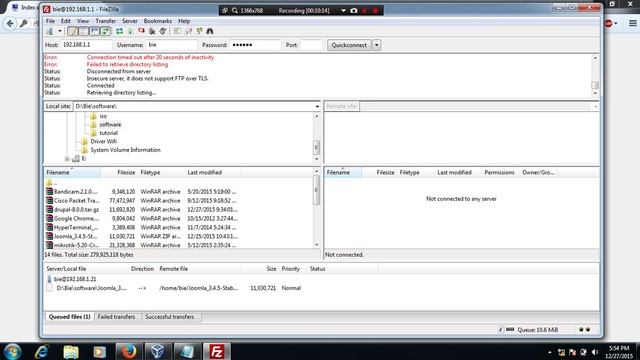The height and width of the screenshot is (360, 640).
Task: Click the magnifier icon in the recording bar
Action: (235, 10)
